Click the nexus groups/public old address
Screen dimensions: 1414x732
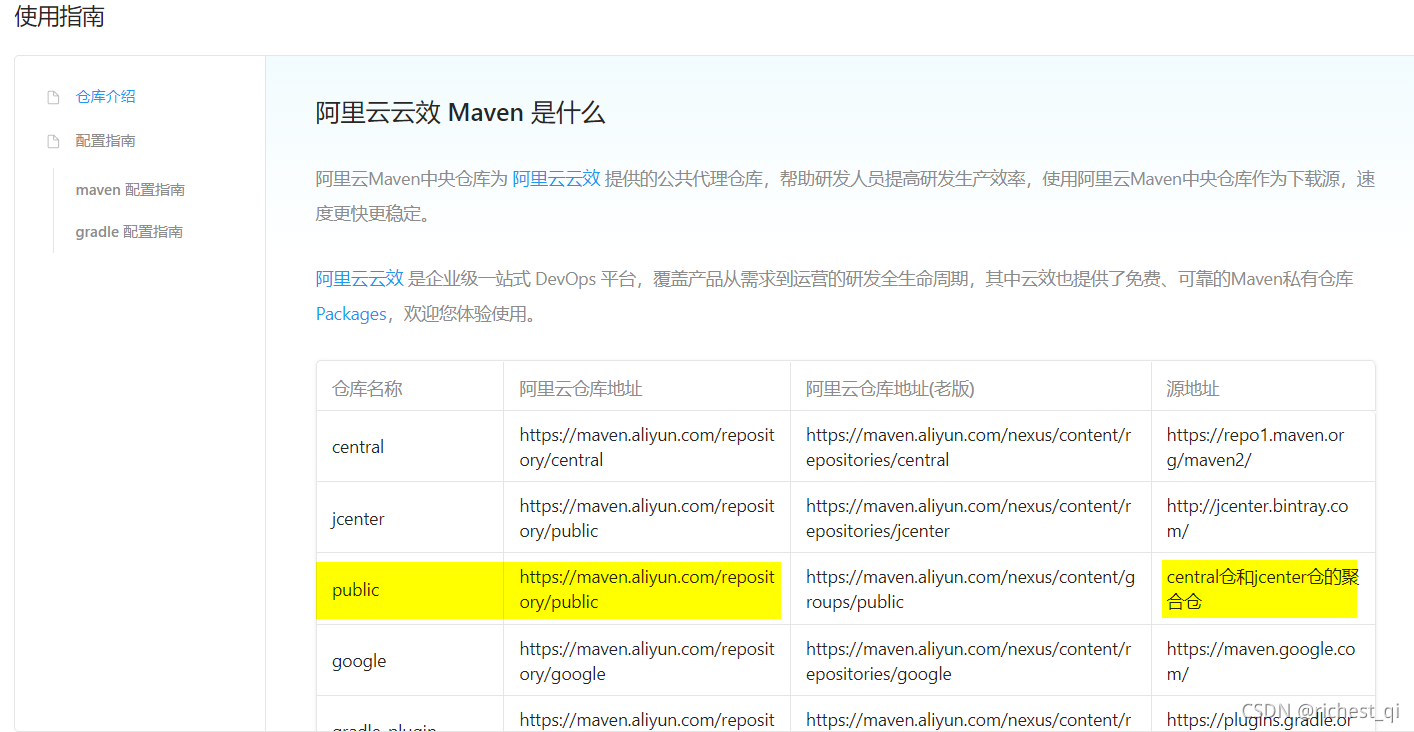[970, 590]
